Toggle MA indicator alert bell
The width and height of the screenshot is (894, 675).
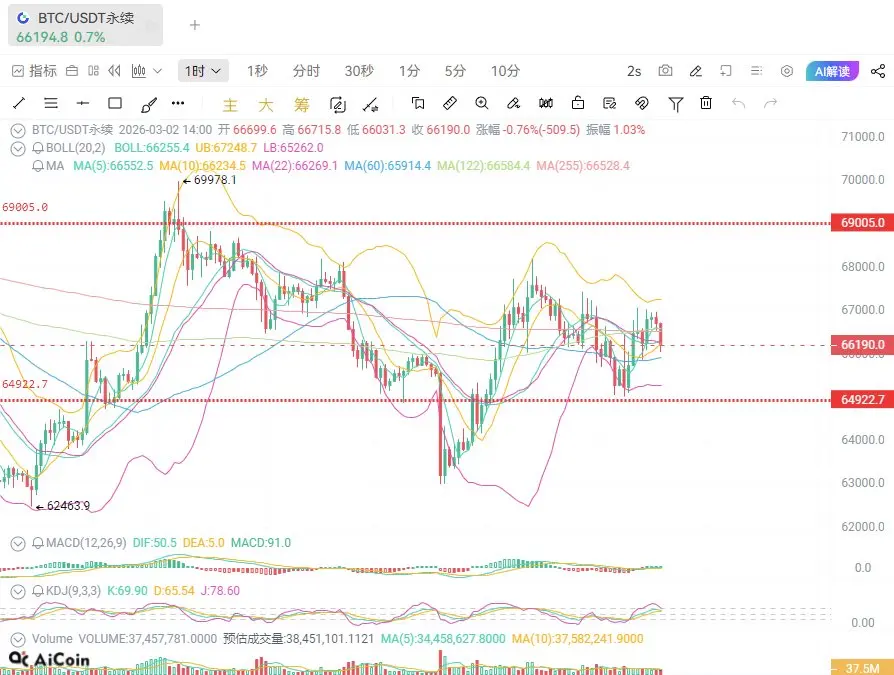click(x=38, y=166)
